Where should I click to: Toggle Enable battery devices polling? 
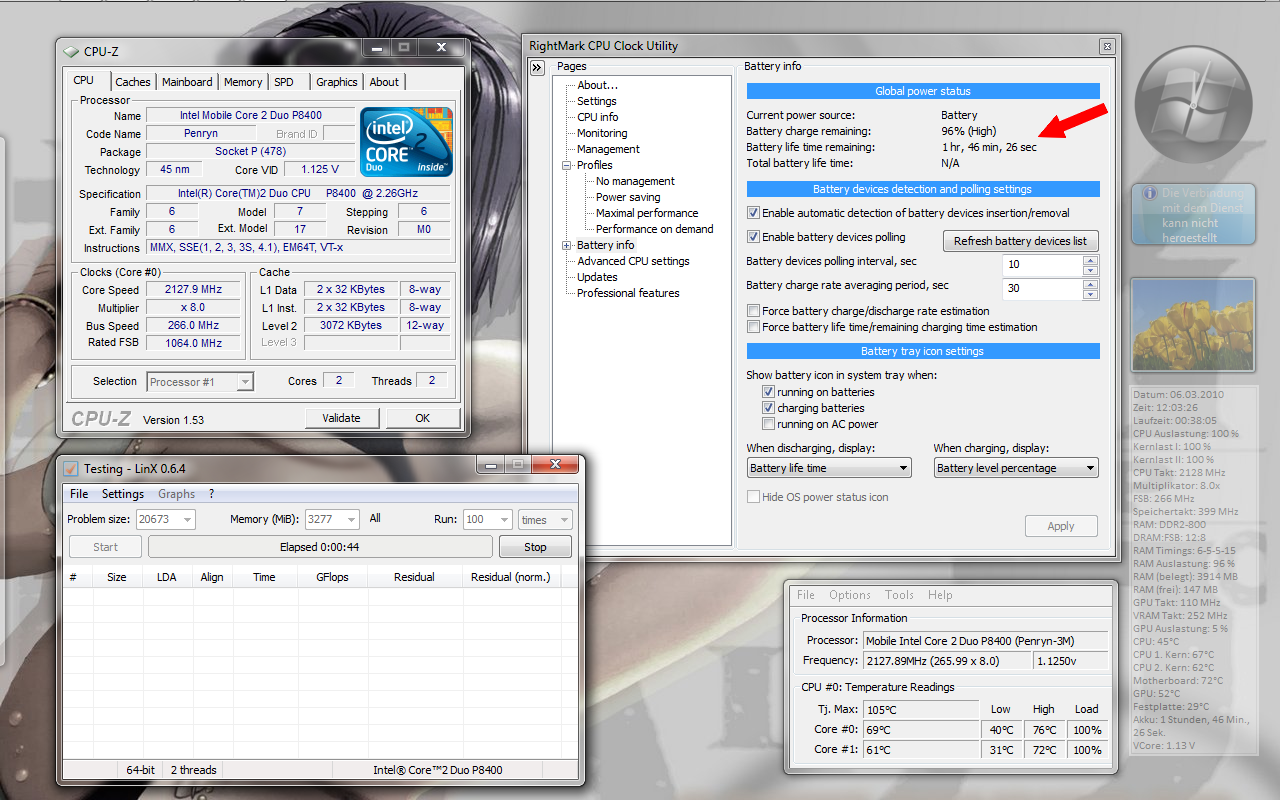[753, 237]
